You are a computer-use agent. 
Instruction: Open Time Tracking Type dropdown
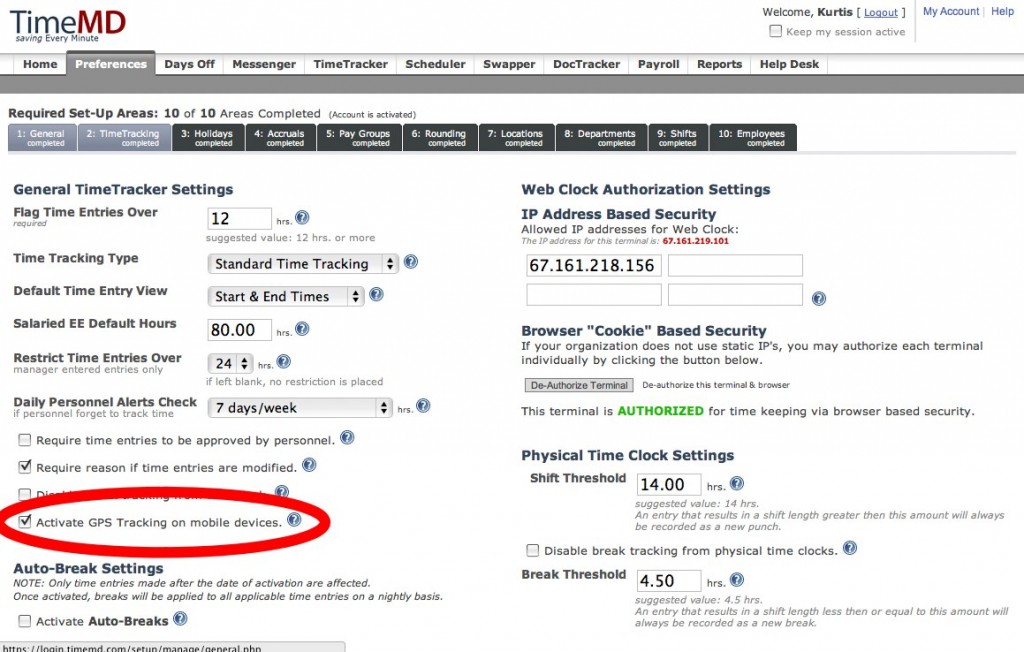[303, 264]
